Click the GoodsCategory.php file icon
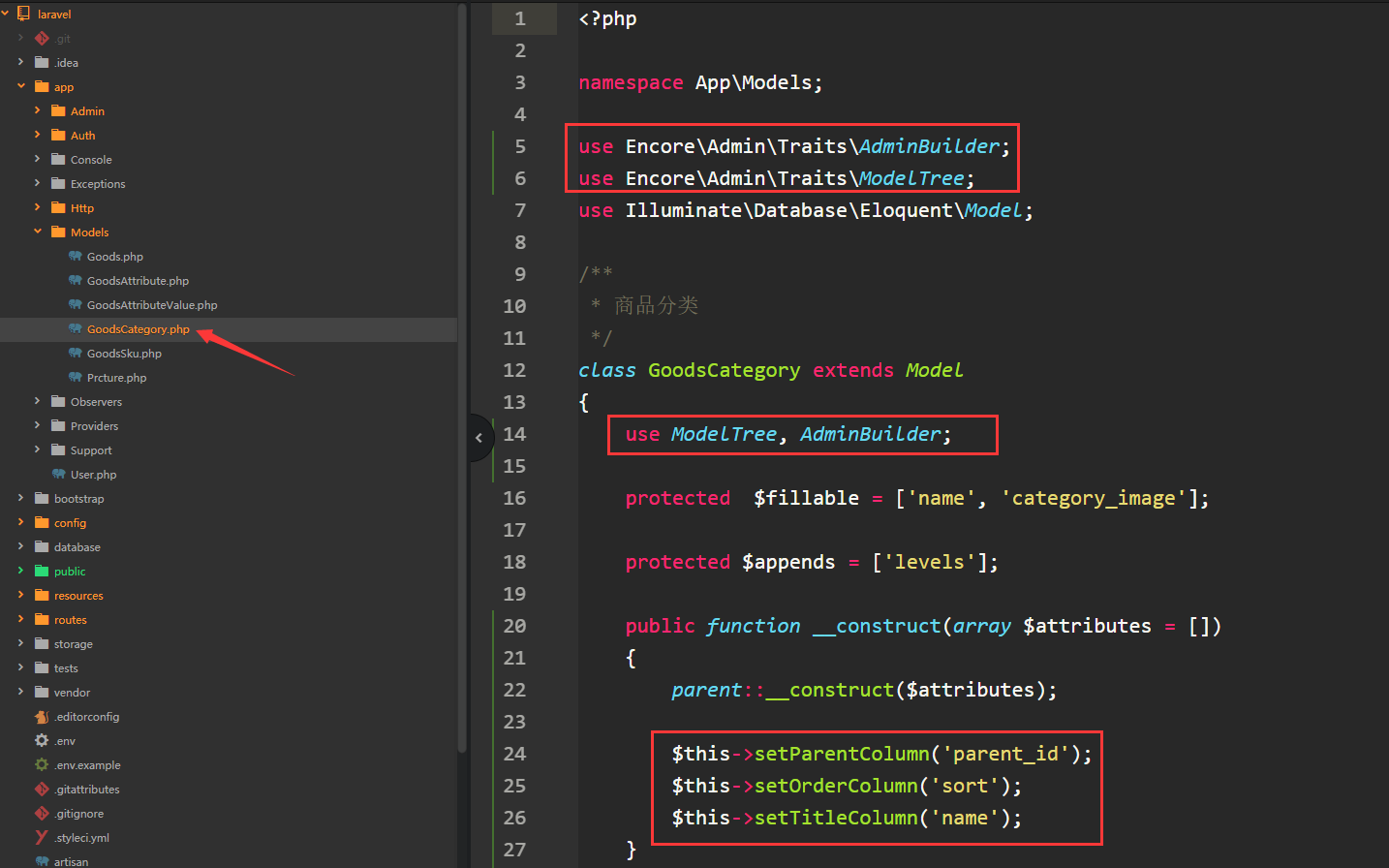This screenshot has width=1389, height=868. point(75,328)
